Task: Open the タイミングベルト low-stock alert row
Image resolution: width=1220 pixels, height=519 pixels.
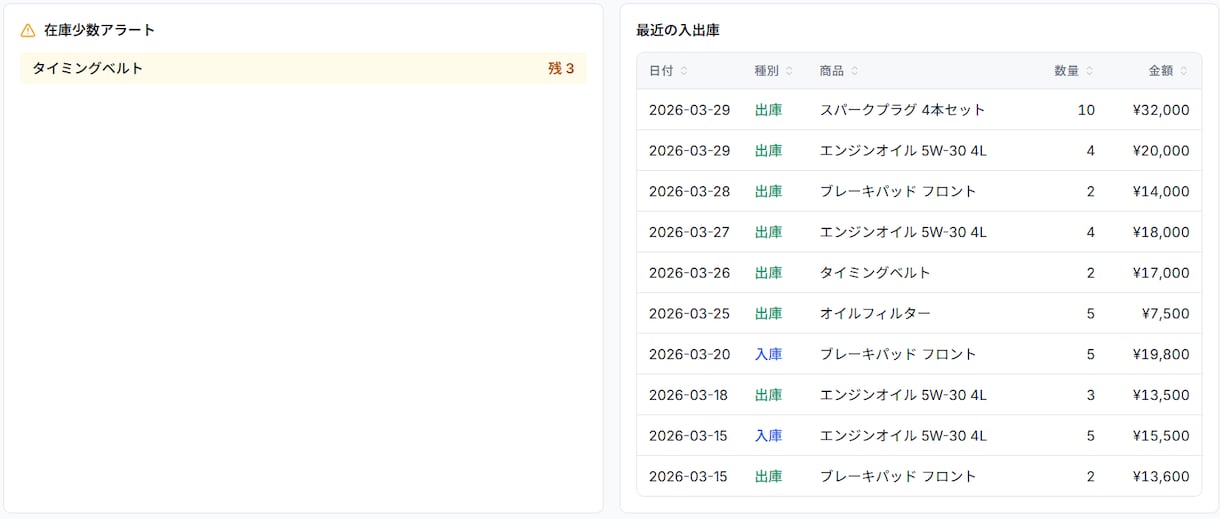Action: [x=303, y=68]
